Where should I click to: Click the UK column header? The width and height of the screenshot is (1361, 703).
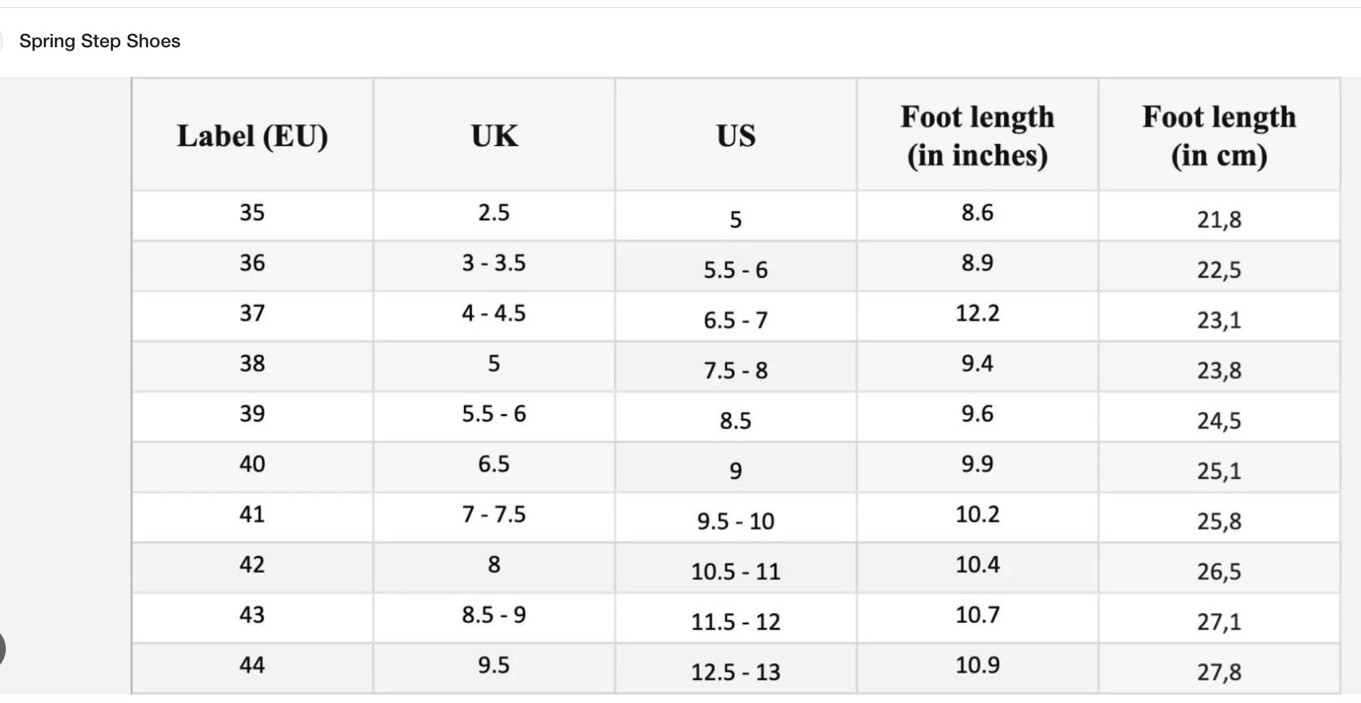coord(494,135)
